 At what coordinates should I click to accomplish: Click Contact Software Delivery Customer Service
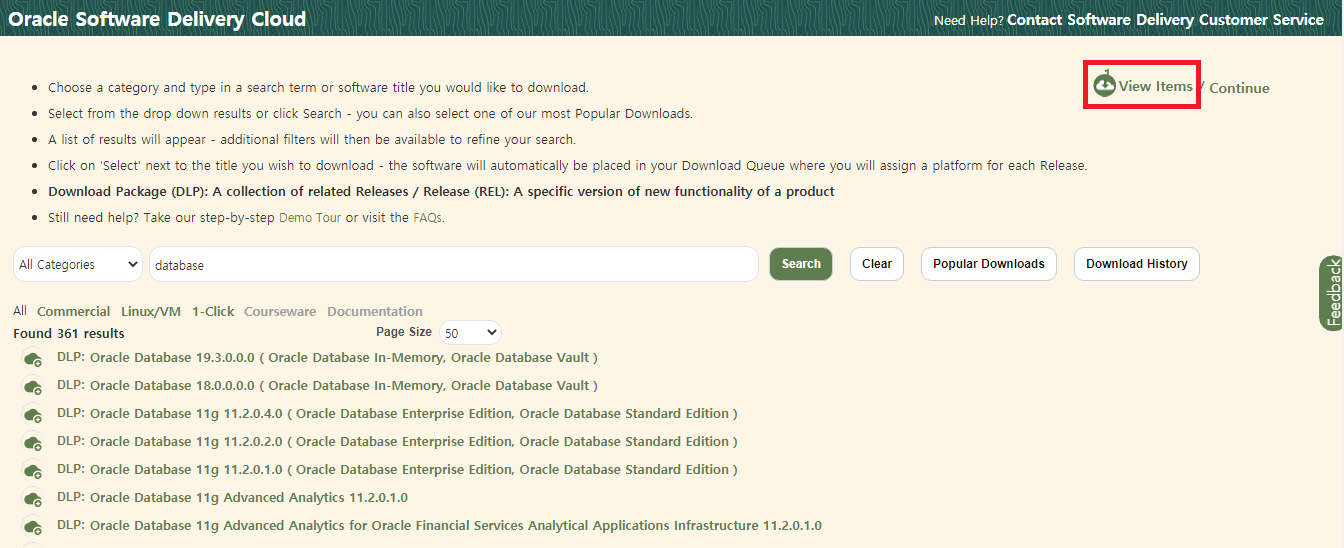1165,20
